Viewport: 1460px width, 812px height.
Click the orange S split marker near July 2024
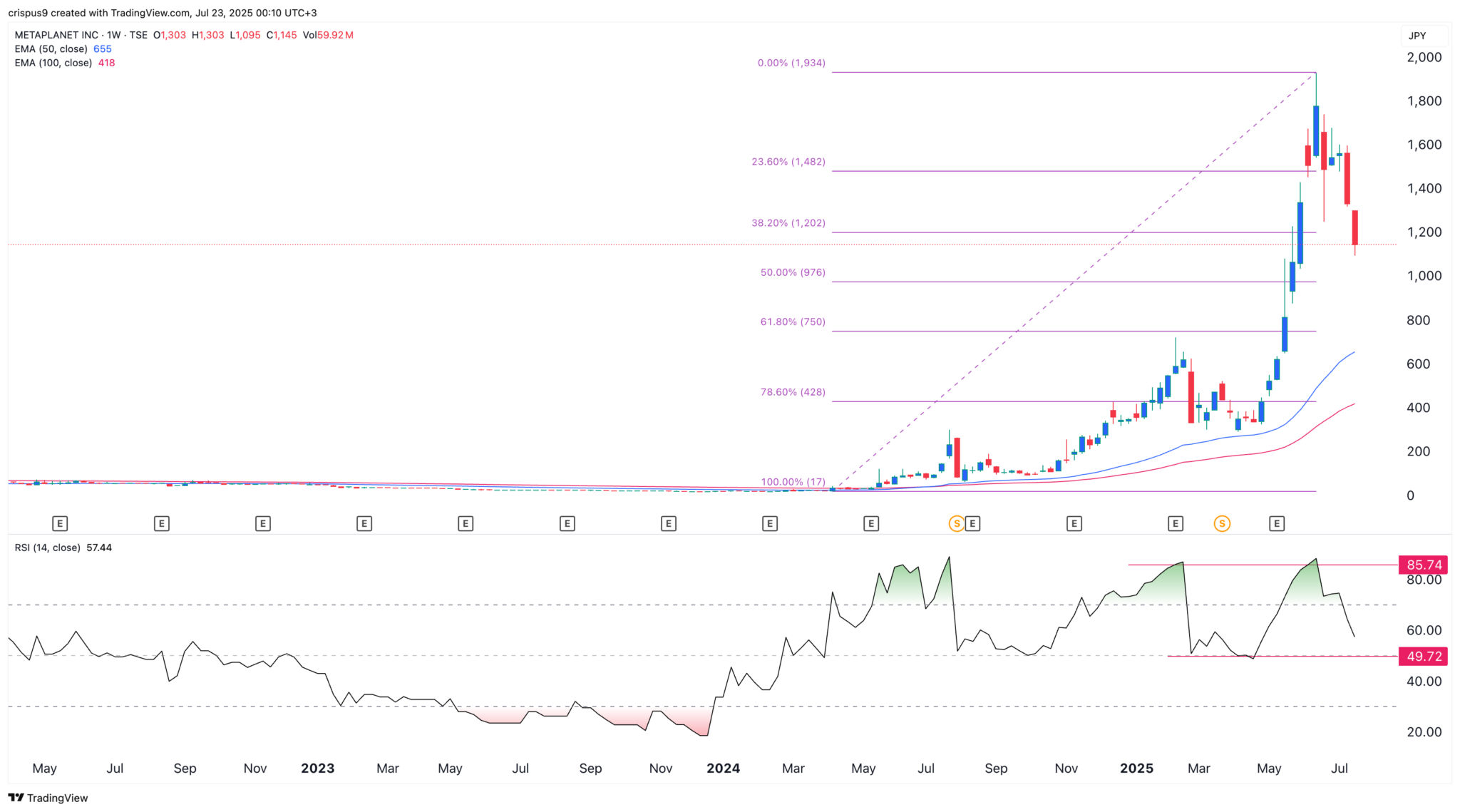coord(956,524)
